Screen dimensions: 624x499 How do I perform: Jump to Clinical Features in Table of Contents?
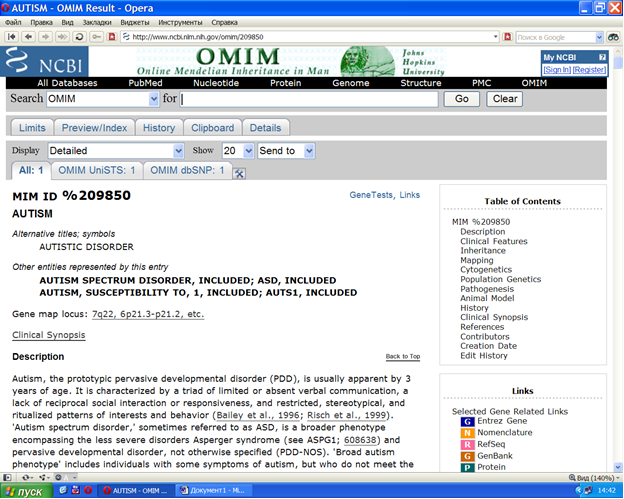click(493, 241)
